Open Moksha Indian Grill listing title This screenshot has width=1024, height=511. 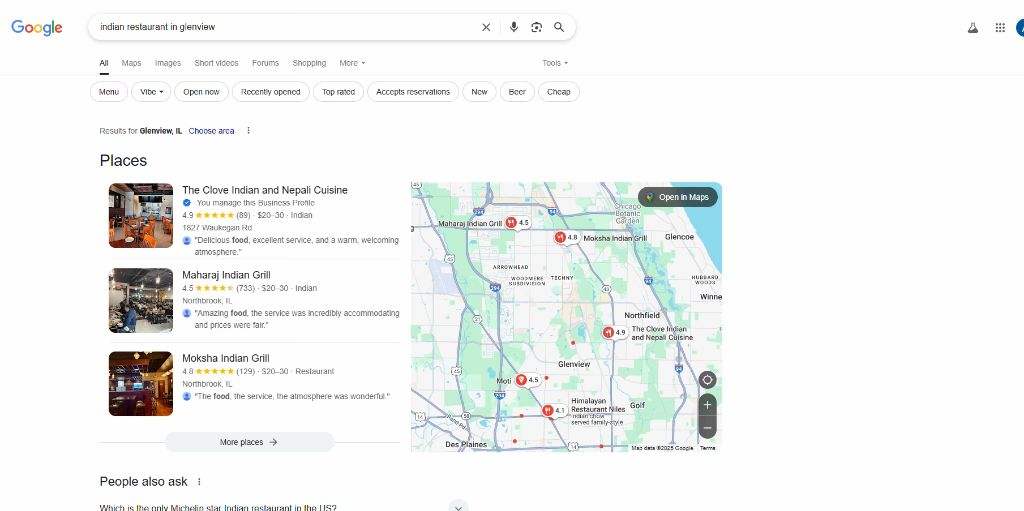point(225,358)
